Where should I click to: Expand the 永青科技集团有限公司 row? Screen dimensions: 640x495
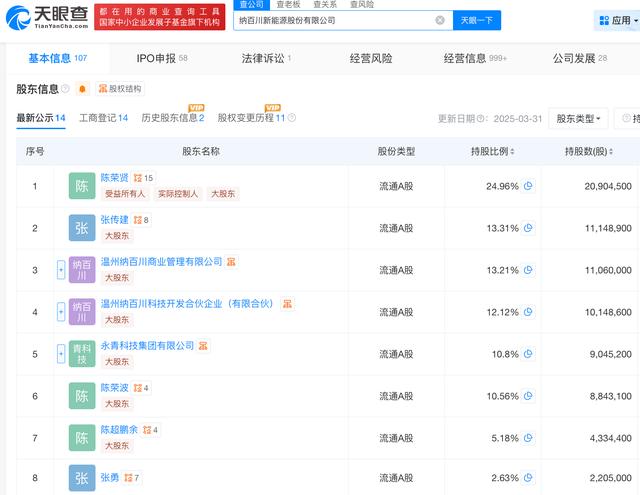coord(61,354)
